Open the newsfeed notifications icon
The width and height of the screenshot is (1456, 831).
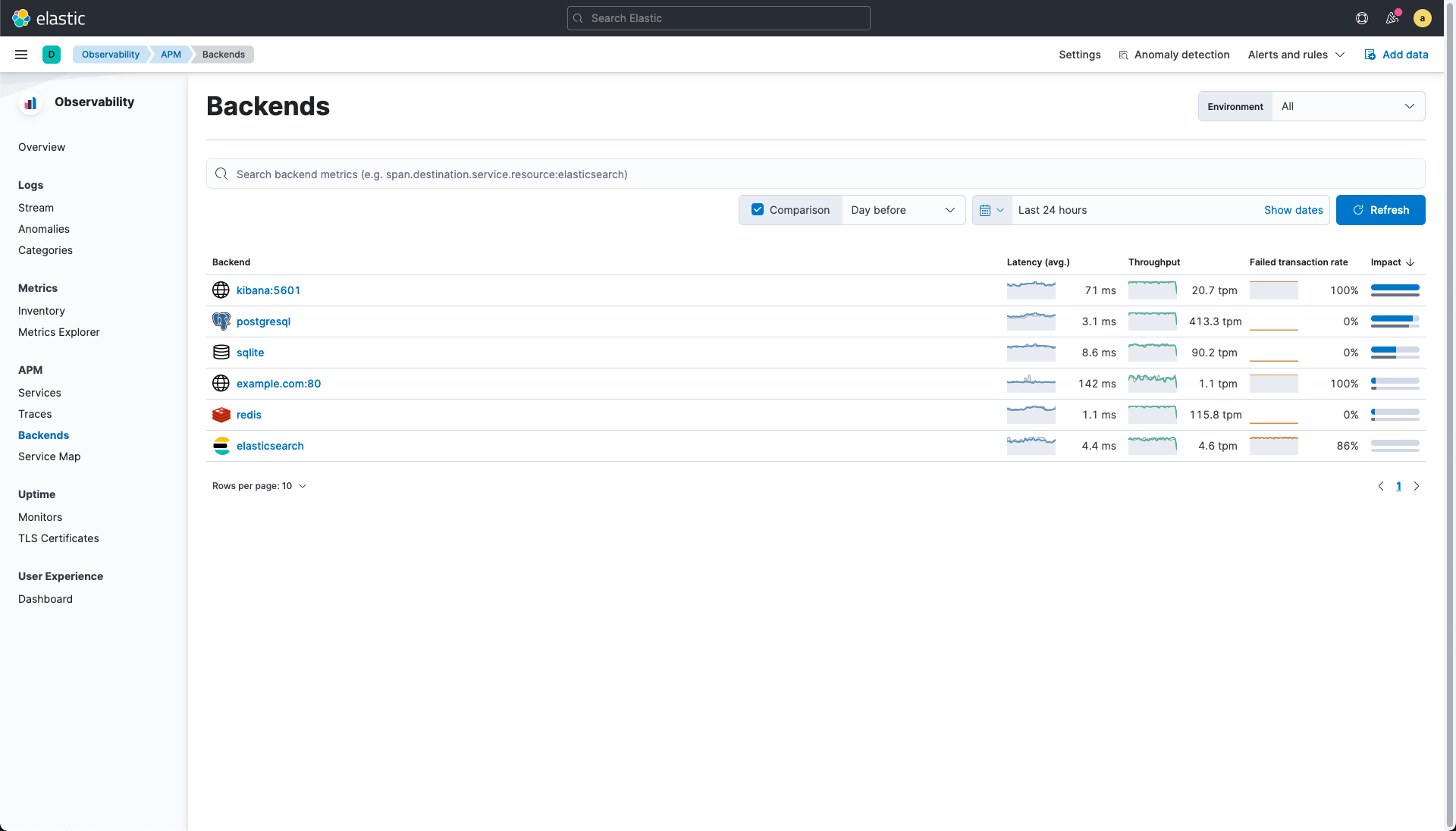[1392, 17]
